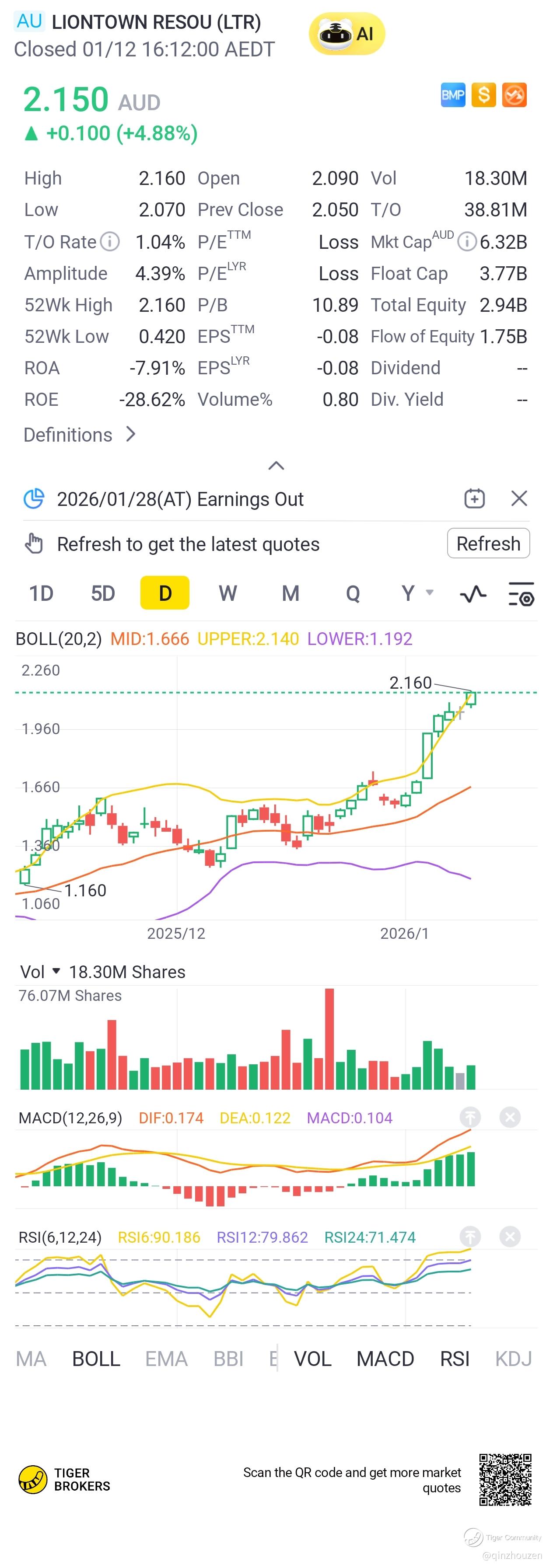The image size is (553, 1568).
Task: Add earnings date to calendar
Action: click(474, 498)
